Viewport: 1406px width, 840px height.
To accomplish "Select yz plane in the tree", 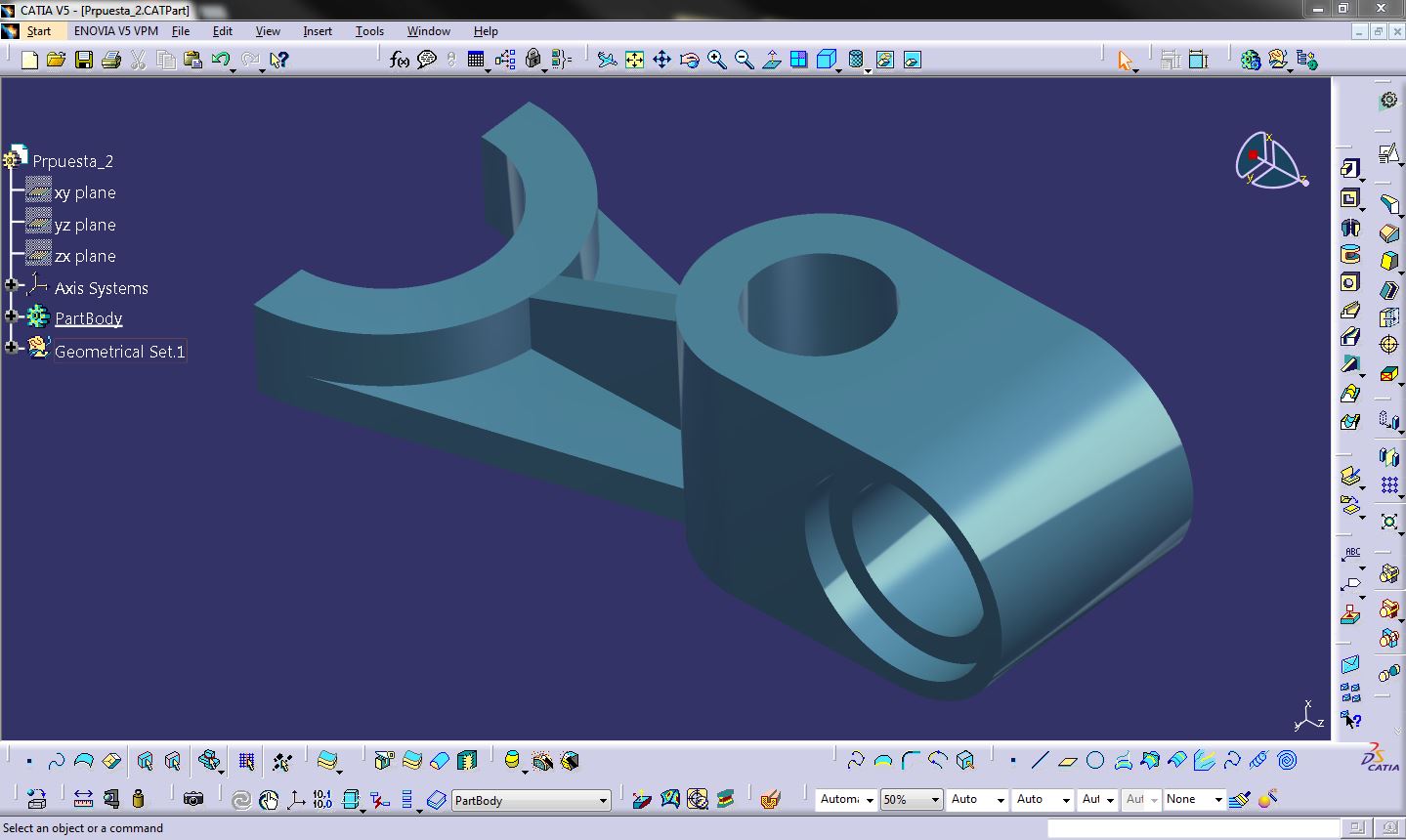I will point(85,225).
